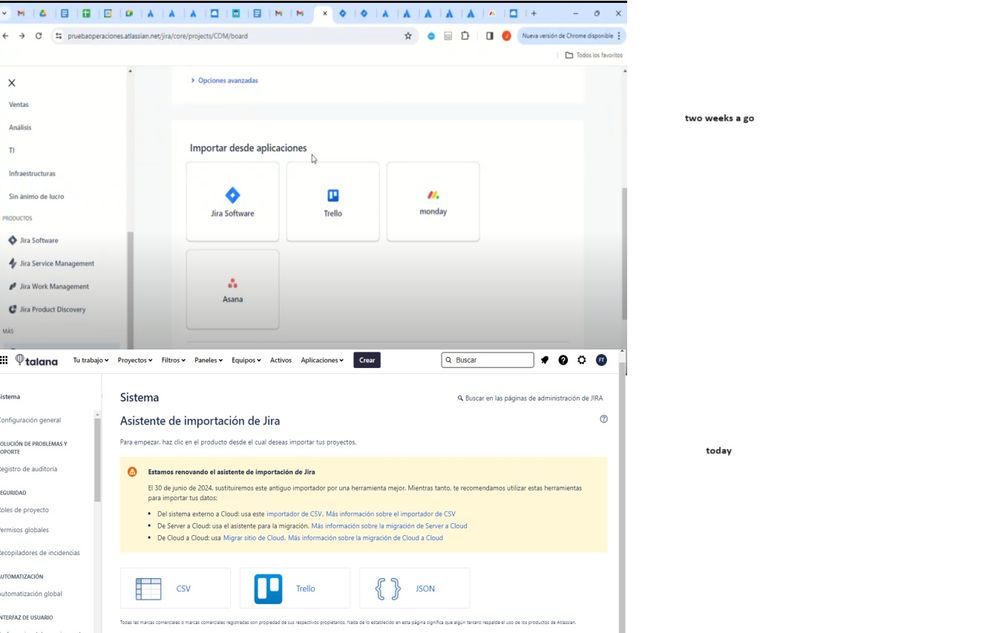The image size is (999, 633).
Task: Go back using the browser back arrow
Action: coord(5,36)
